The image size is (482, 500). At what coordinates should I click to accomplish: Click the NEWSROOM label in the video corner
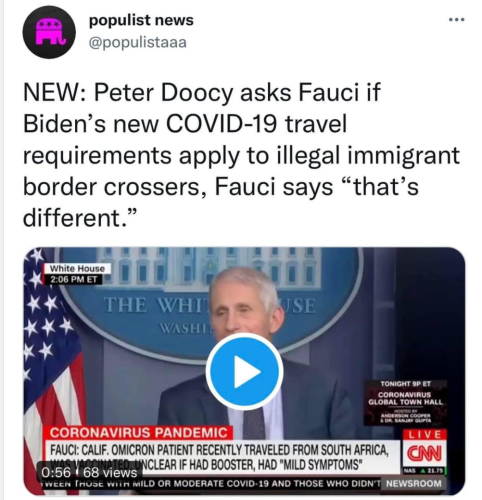point(413,483)
